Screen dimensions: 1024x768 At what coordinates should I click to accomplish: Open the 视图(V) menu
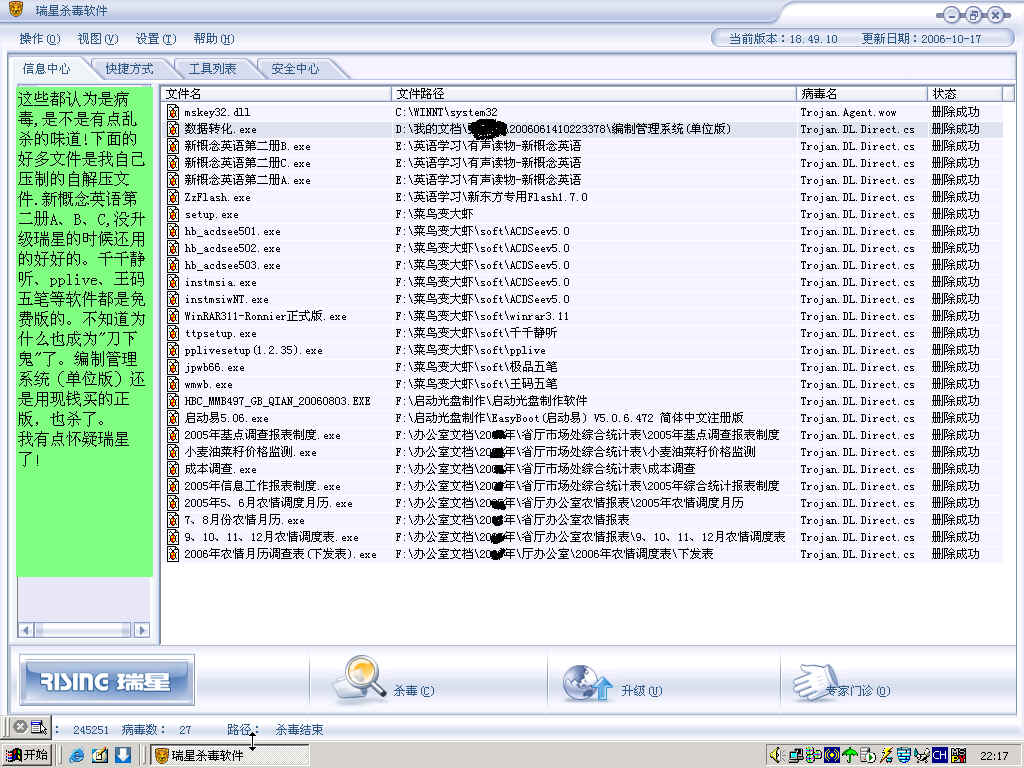tap(97, 39)
